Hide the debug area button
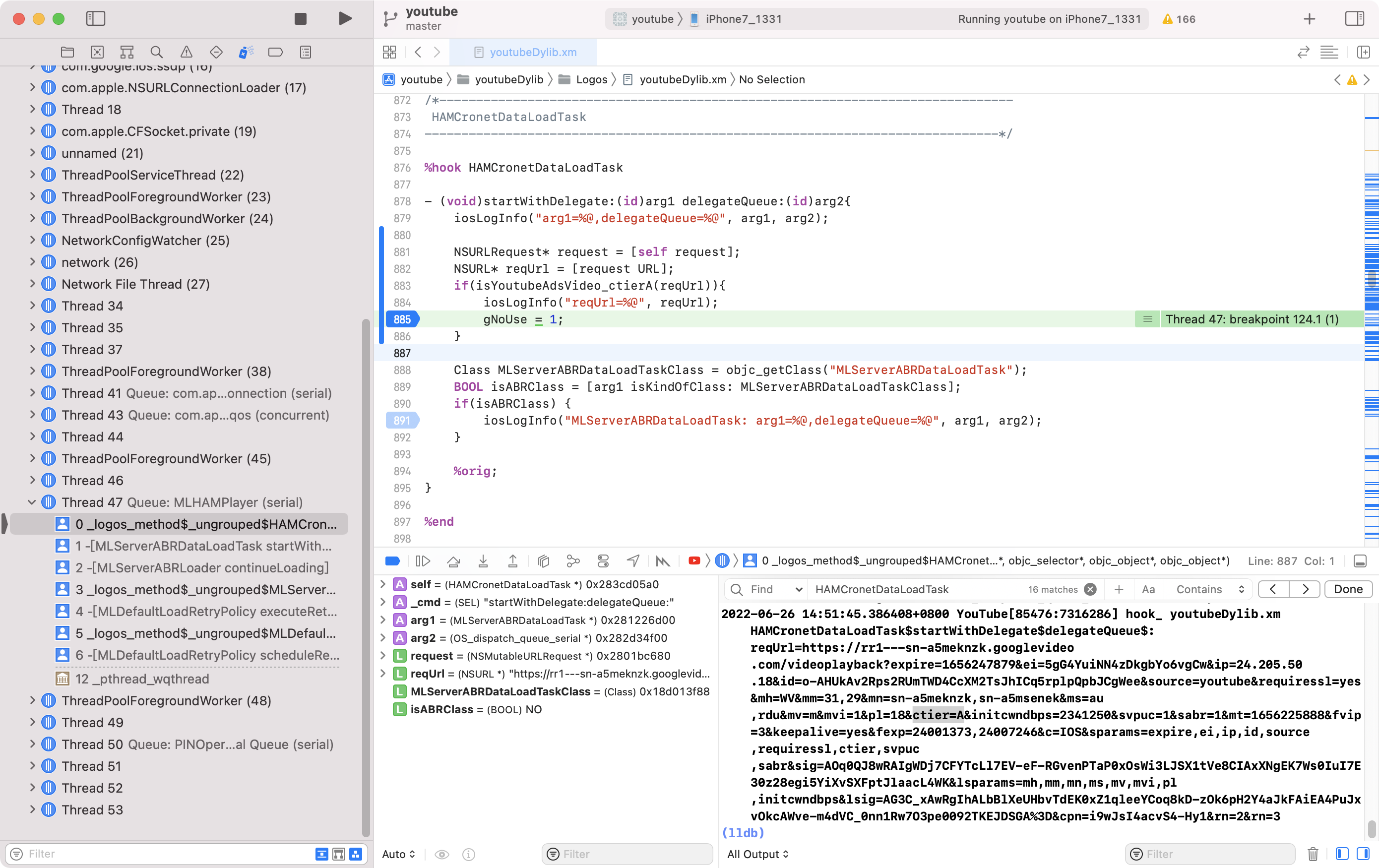Viewport: 1379px width, 868px height. click(1360, 561)
